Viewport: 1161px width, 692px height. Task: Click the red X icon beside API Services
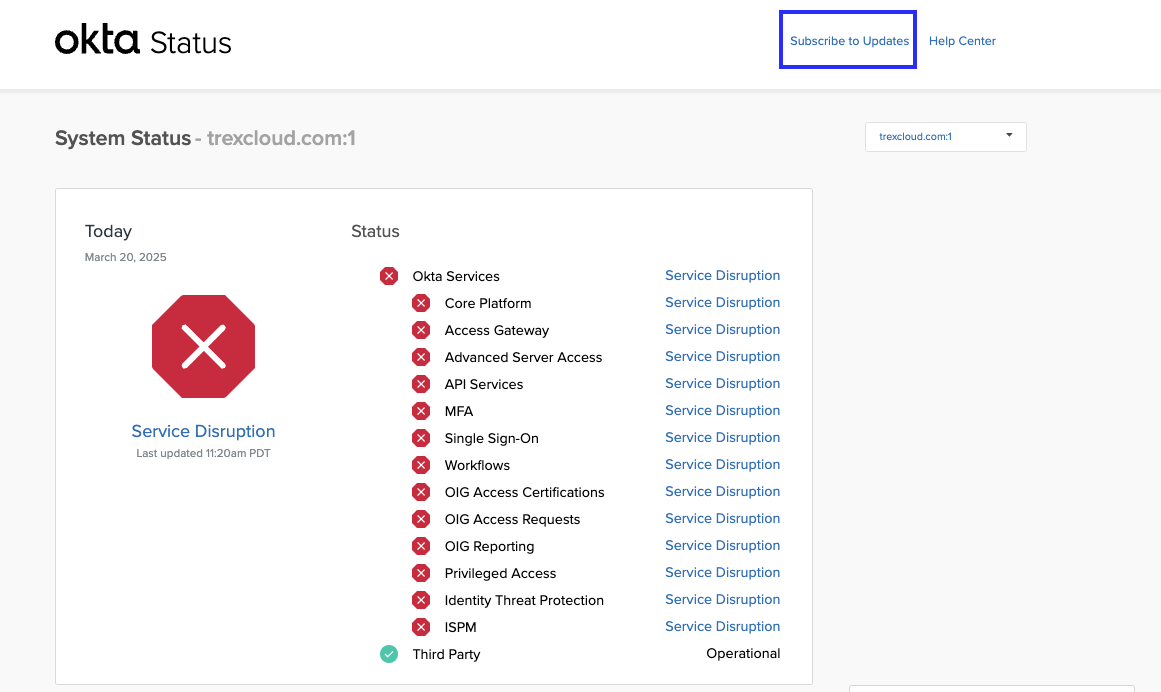(x=421, y=384)
